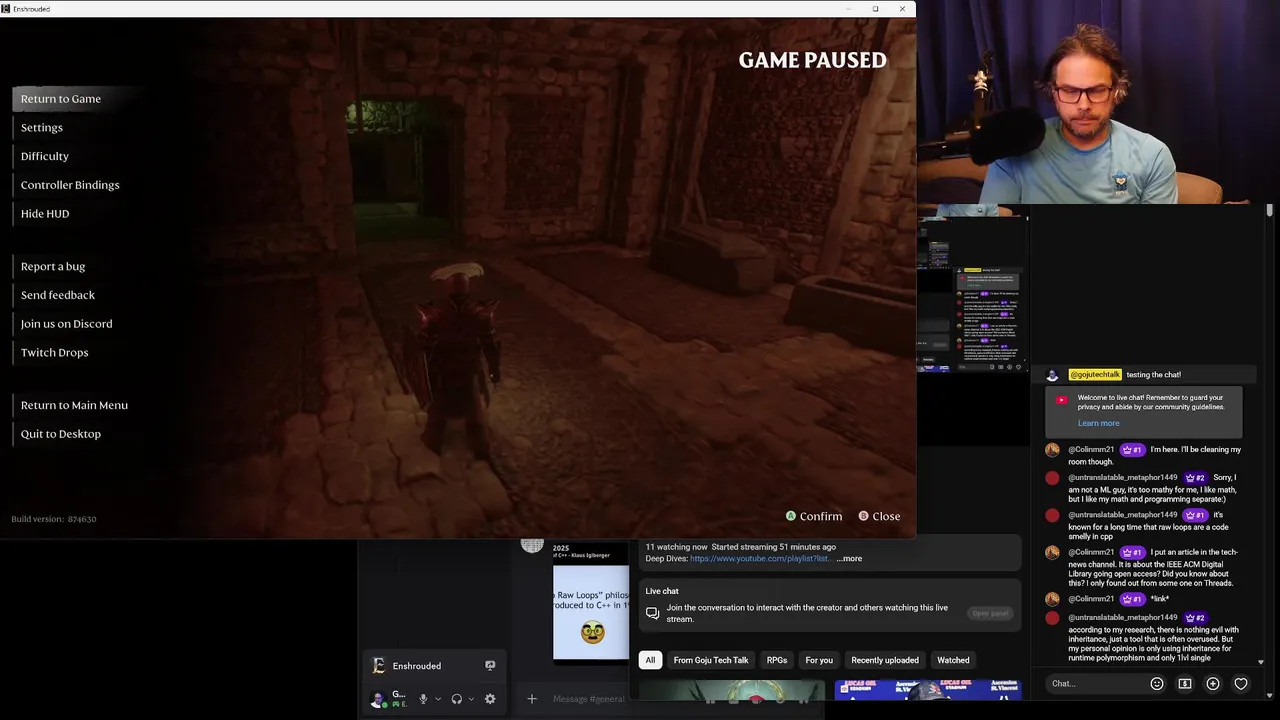The width and height of the screenshot is (1280, 720).
Task: Select Return to Main Menu
Action: point(74,405)
